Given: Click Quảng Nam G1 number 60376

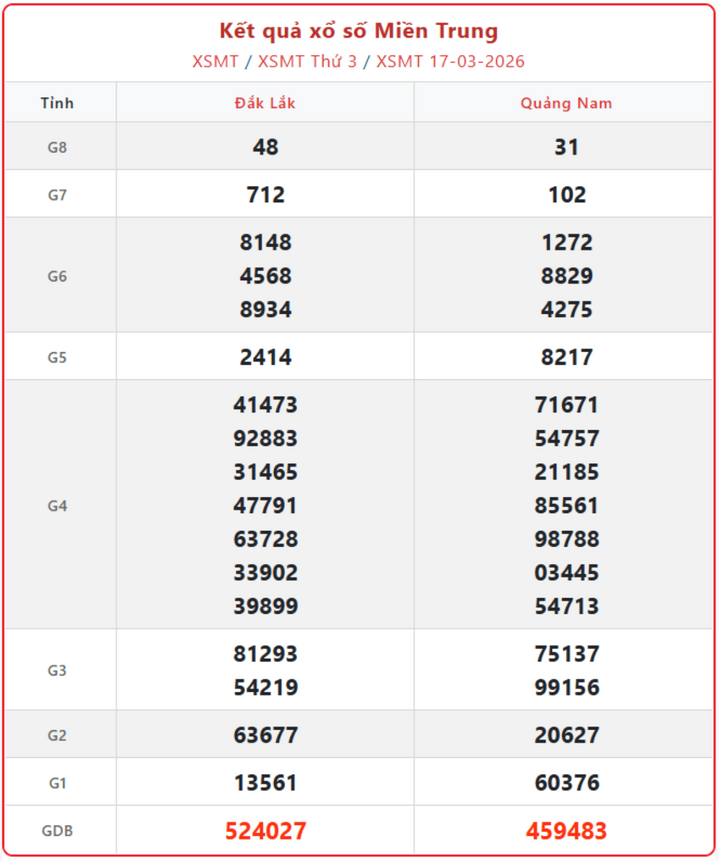Looking at the screenshot, I should (566, 783).
